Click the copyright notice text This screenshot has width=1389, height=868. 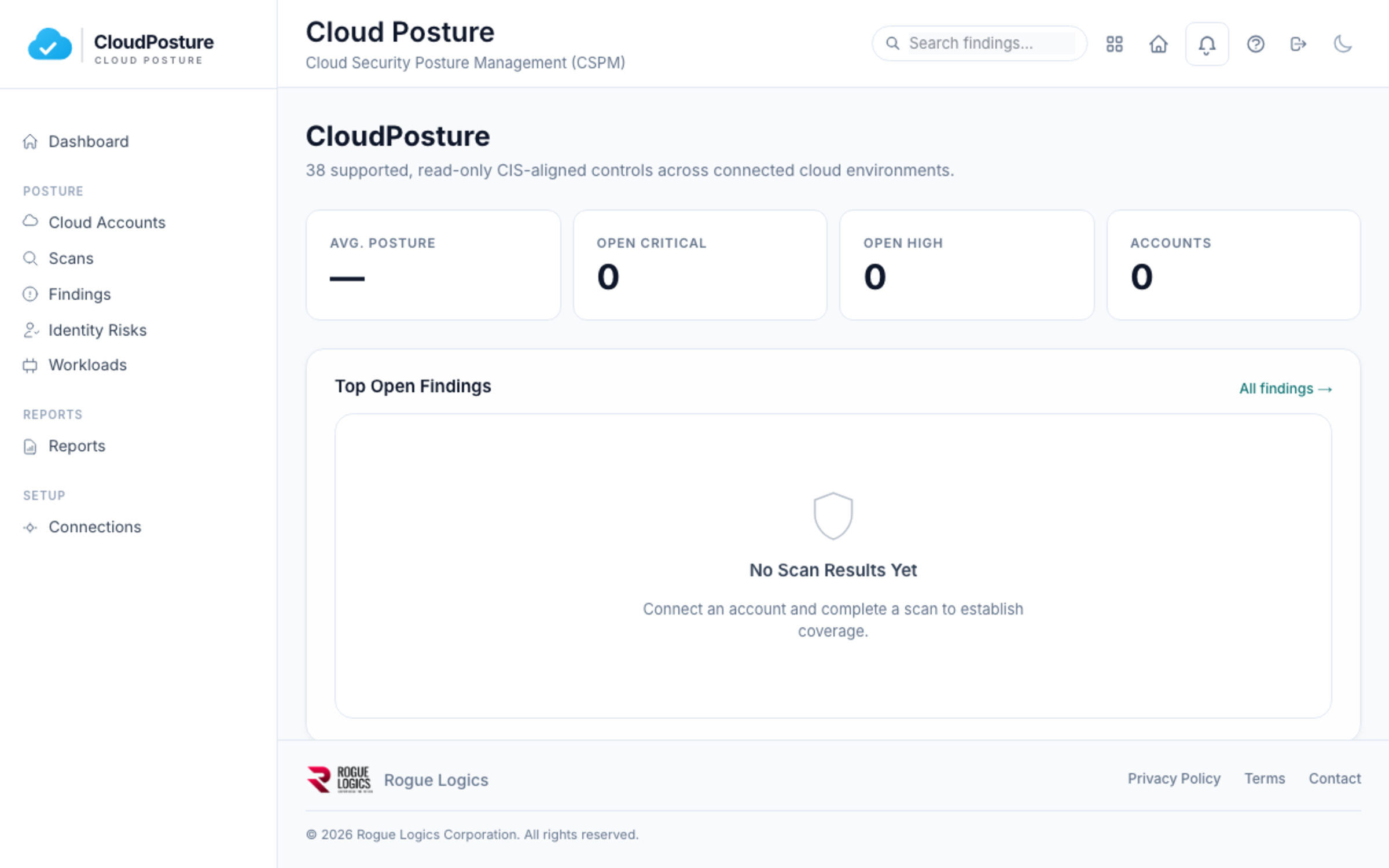click(472, 834)
